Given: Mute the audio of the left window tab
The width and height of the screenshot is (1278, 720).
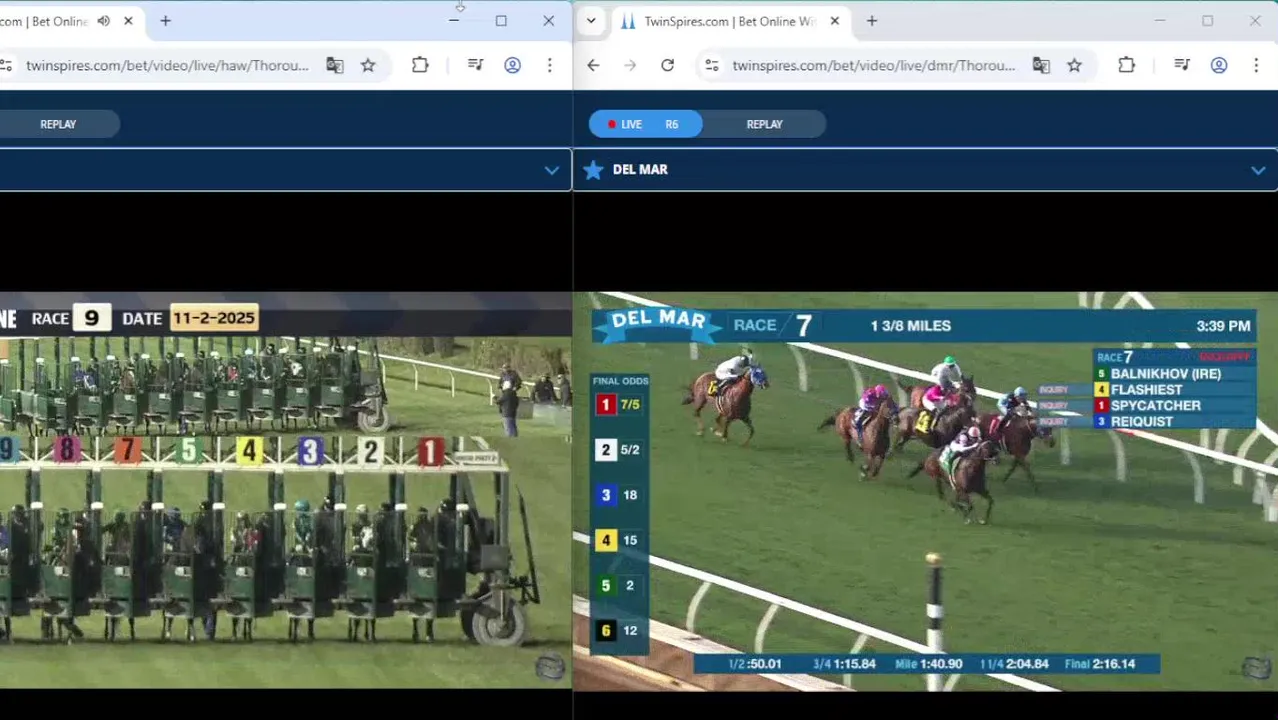Looking at the screenshot, I should [x=103, y=21].
